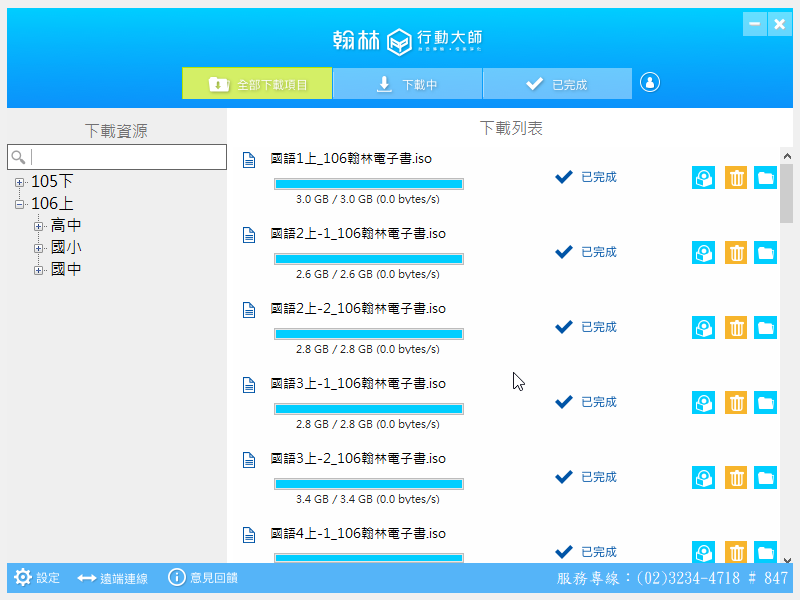Expand the 105下 tree node
800x600 pixels.
point(19,182)
